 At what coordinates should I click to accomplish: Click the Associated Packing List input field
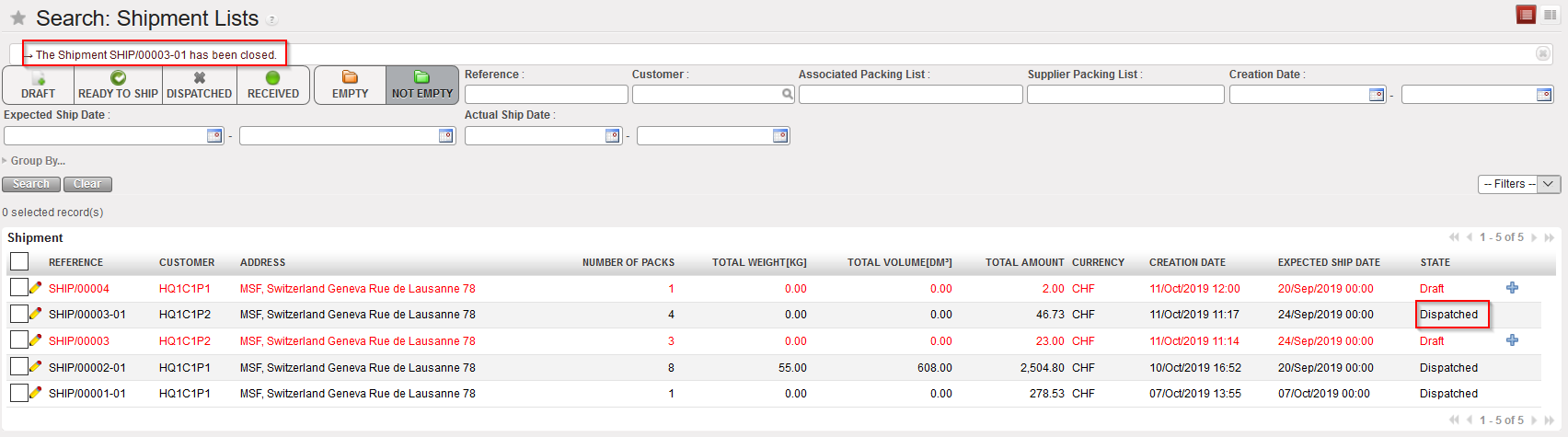click(x=910, y=95)
